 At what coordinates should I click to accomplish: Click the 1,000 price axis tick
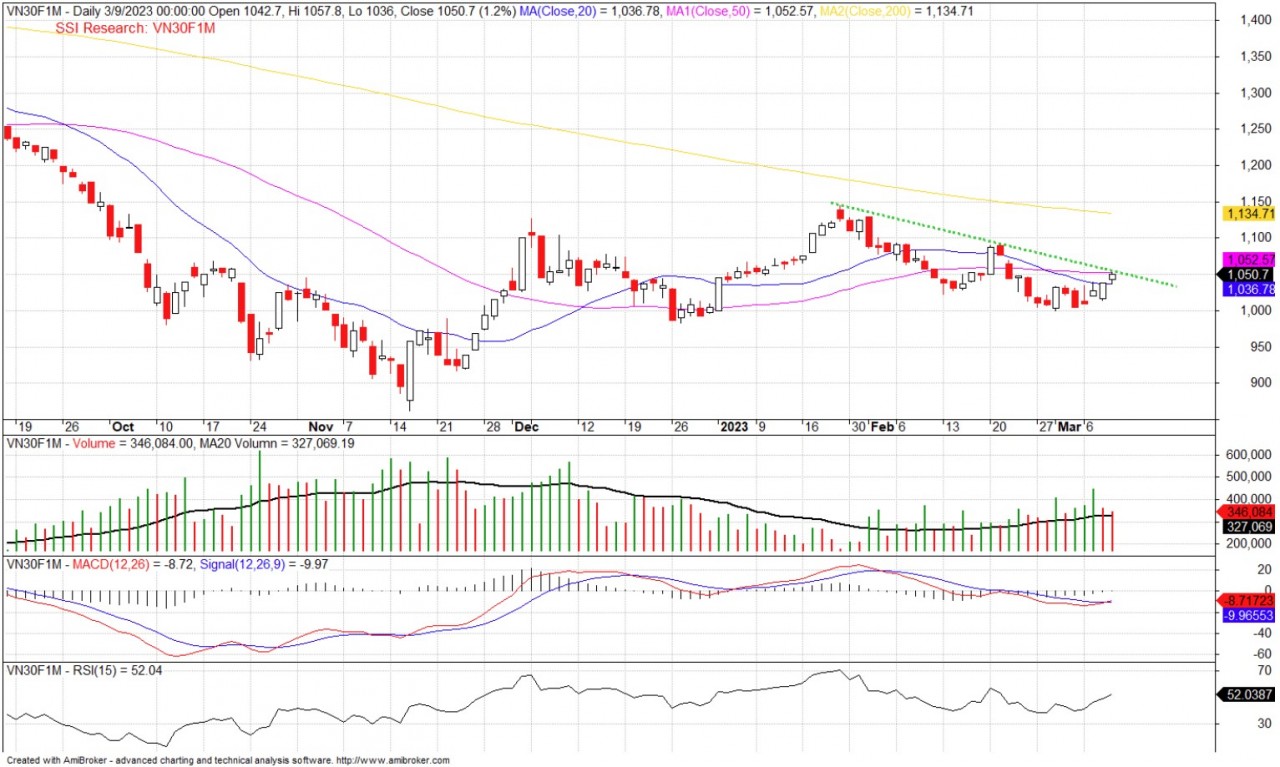tap(1254, 311)
